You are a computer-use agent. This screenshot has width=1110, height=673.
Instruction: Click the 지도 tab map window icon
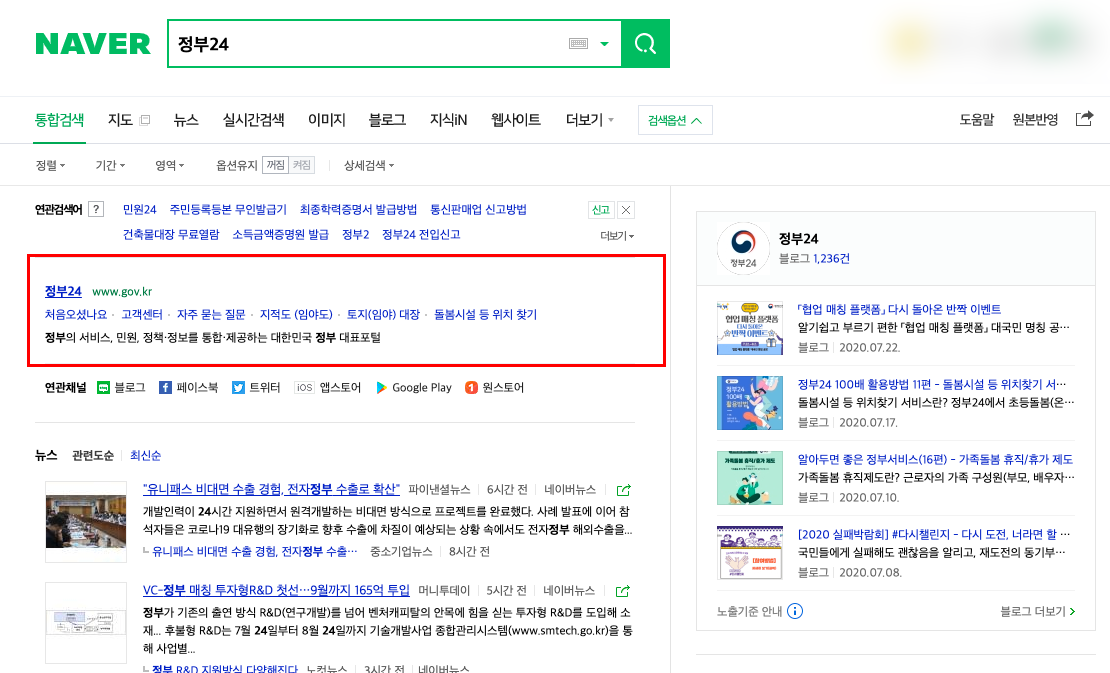(145, 120)
